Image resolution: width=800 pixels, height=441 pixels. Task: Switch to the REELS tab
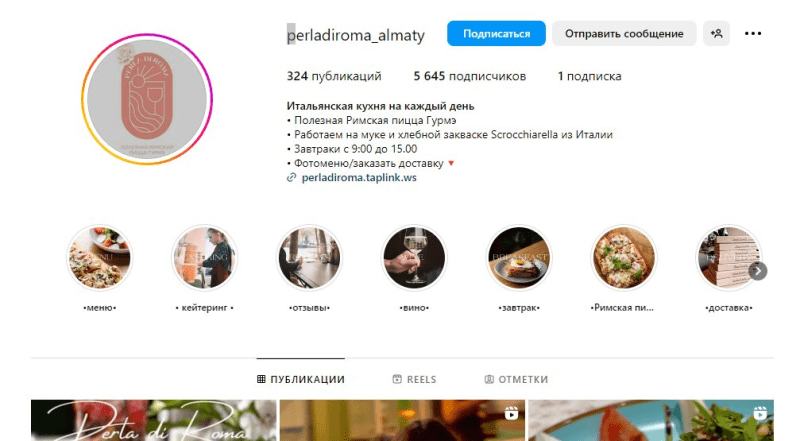pyautogui.click(x=414, y=379)
